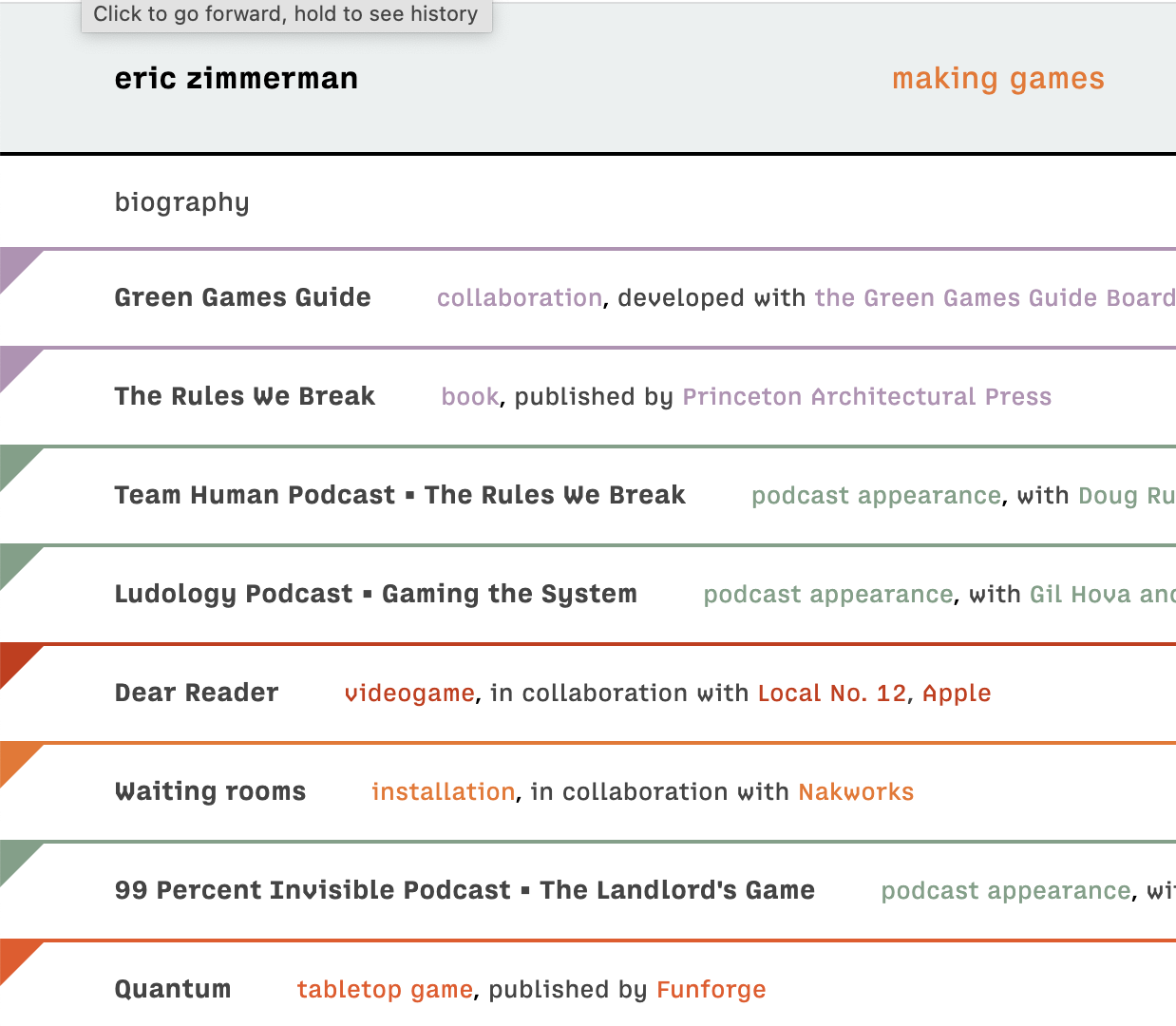Click the orange corner triangle beside Waiting rooms
Image resolution: width=1176 pixels, height=1026 pixels.
[x=14, y=758]
